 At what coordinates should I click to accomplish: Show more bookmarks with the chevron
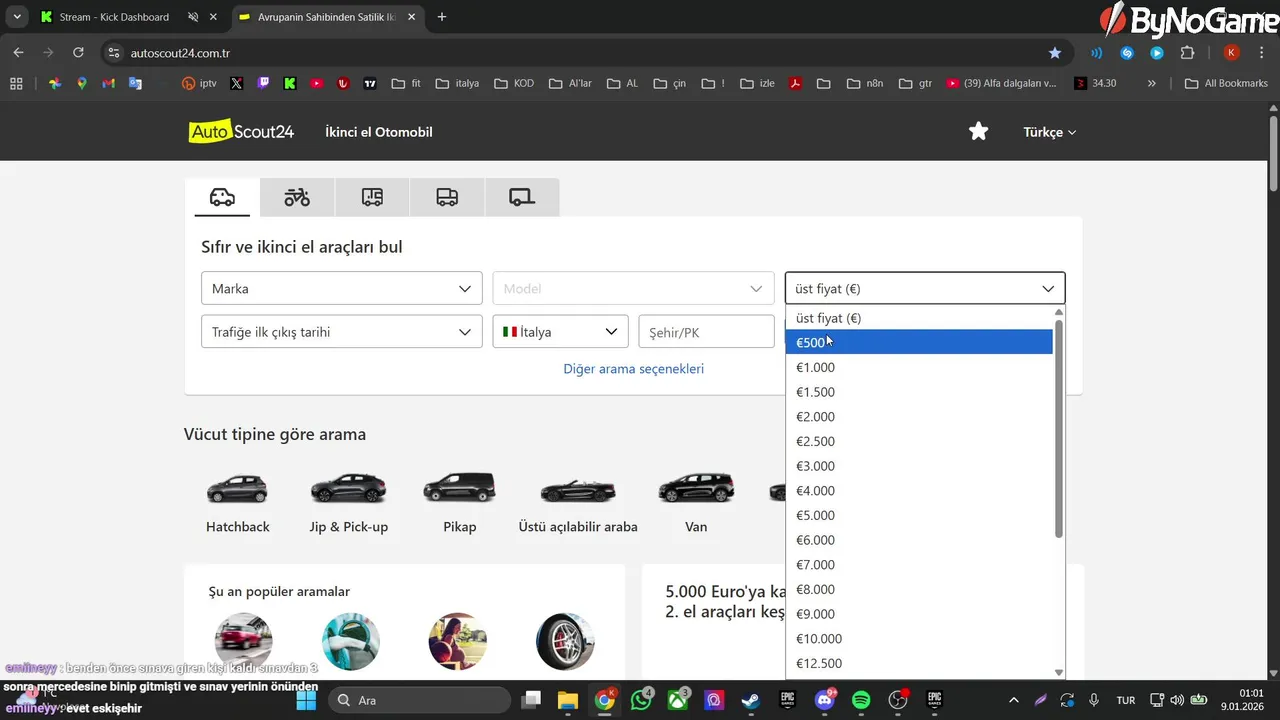click(1152, 83)
